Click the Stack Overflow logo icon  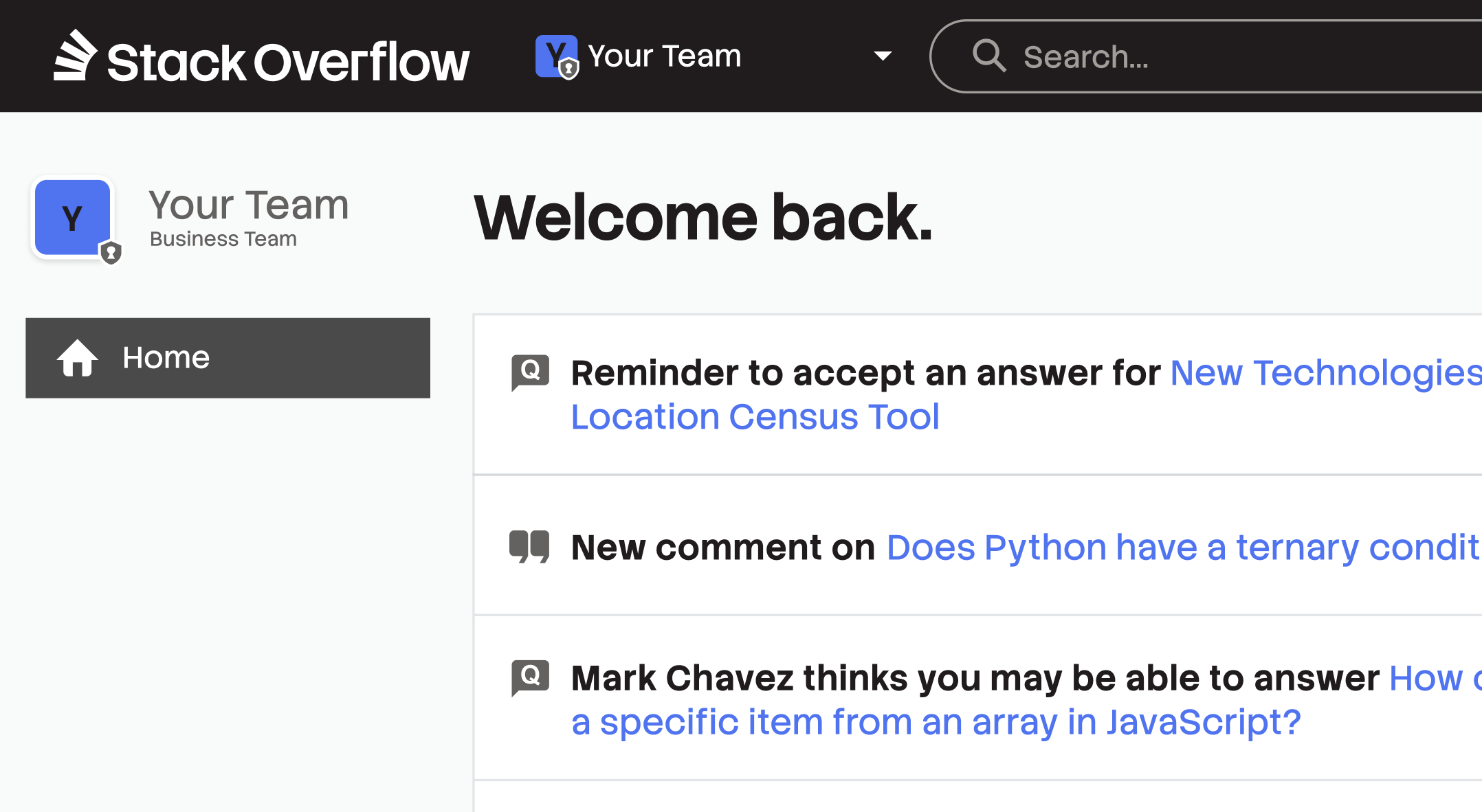(x=75, y=56)
